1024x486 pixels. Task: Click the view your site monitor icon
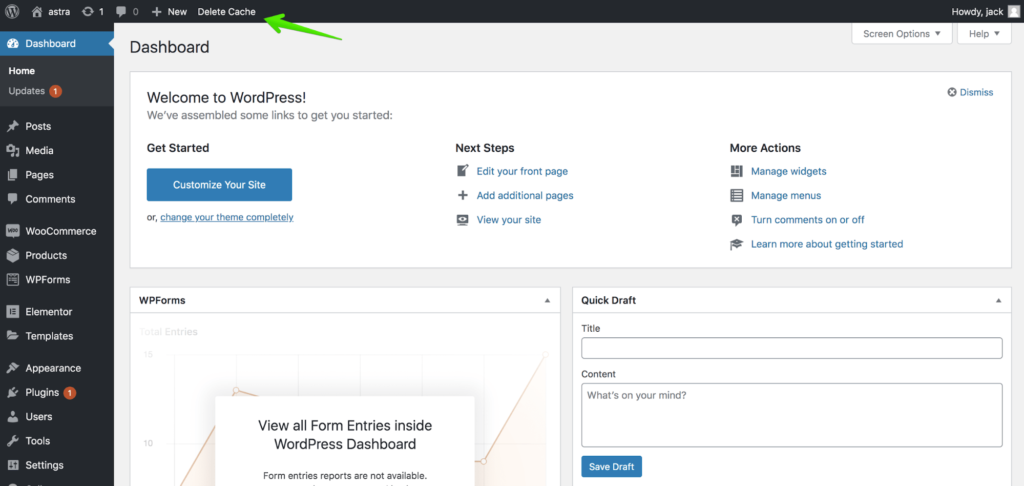pyautogui.click(x=462, y=219)
